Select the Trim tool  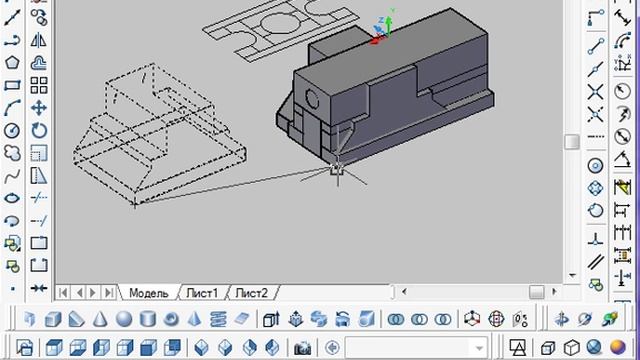point(39,198)
